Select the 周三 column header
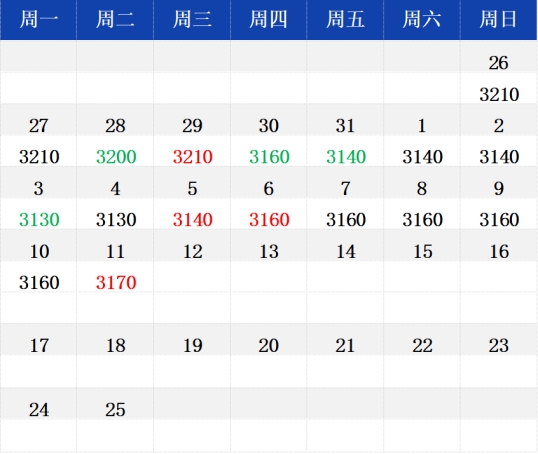Screen dimensions: 538x454 coord(192,20)
